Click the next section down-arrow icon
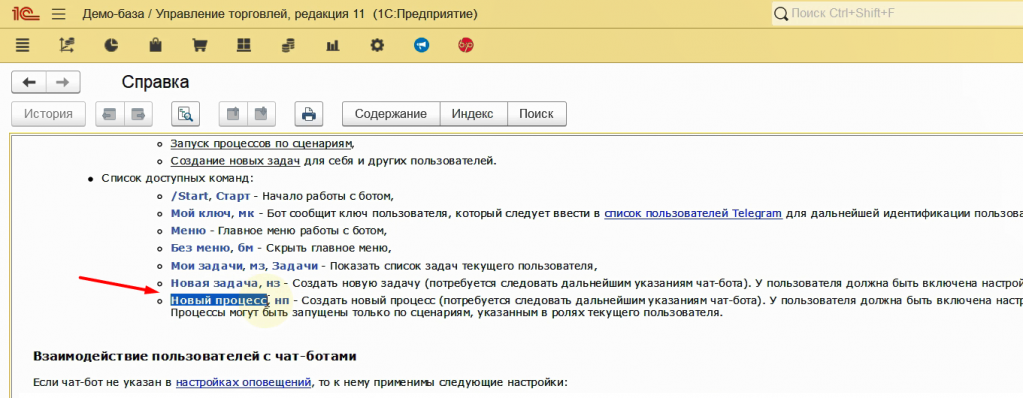 tap(261, 114)
